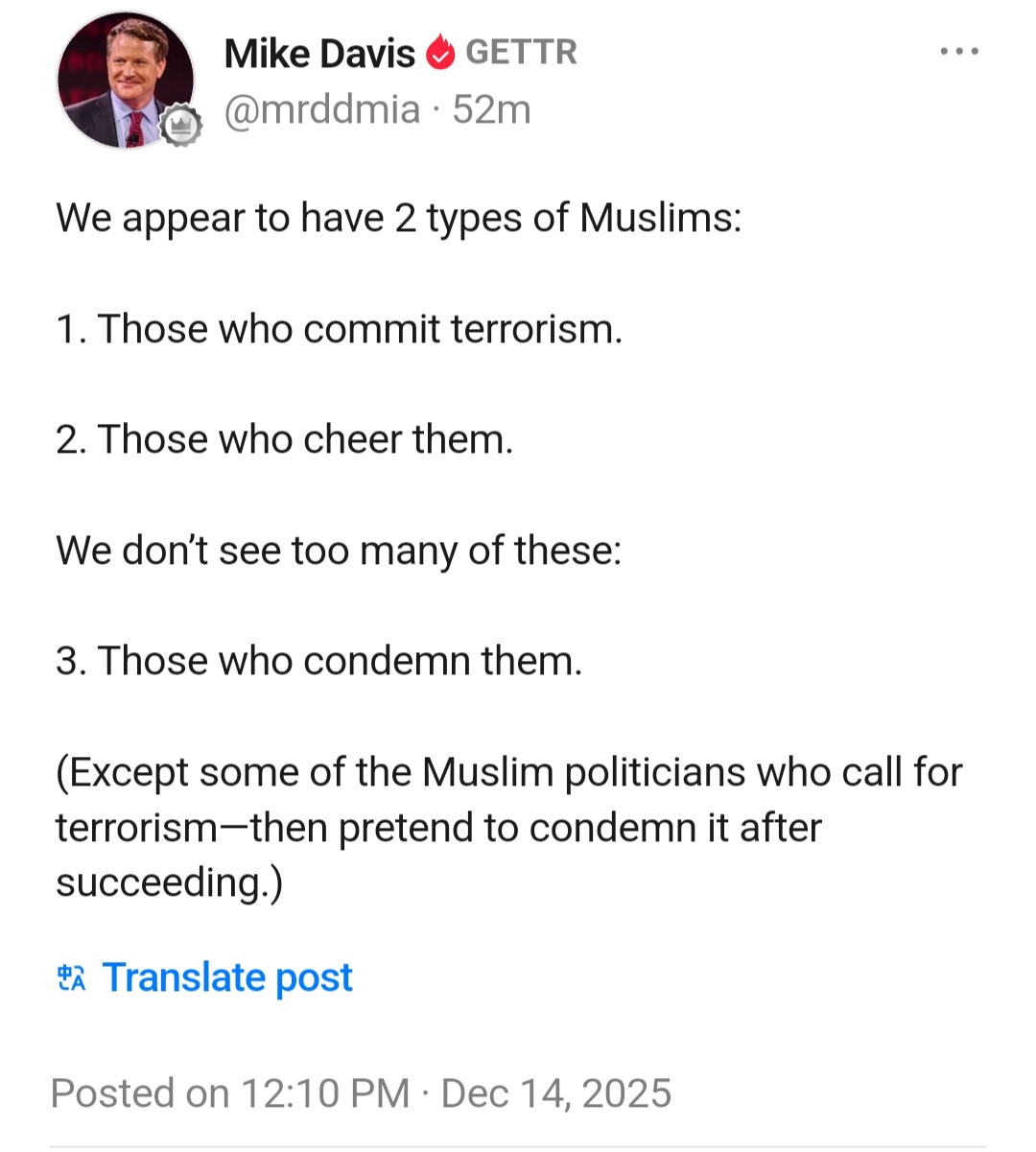Click the line numbered 1 in the post
1036x1152 pixels.
coord(339,329)
